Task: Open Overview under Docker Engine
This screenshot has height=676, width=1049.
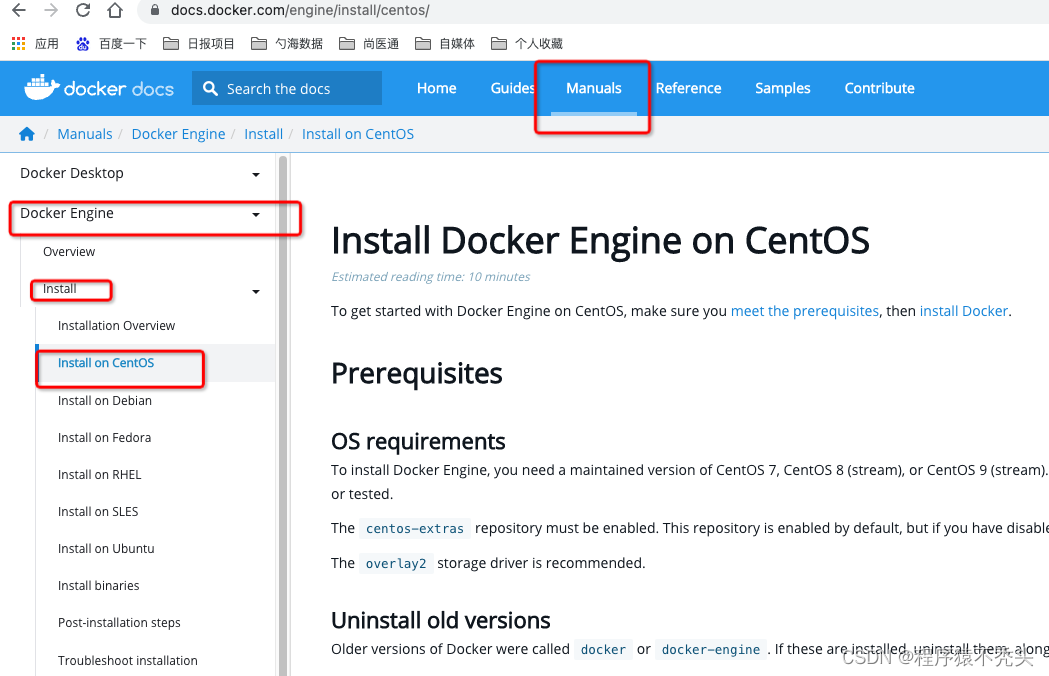Action: tap(69, 252)
